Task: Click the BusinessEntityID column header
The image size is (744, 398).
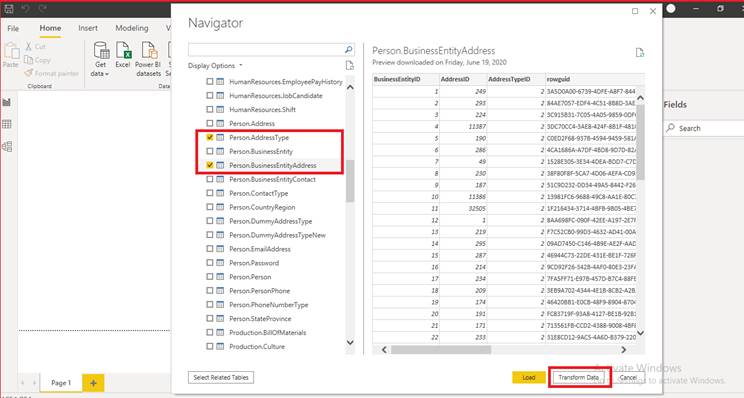Action: [405, 79]
